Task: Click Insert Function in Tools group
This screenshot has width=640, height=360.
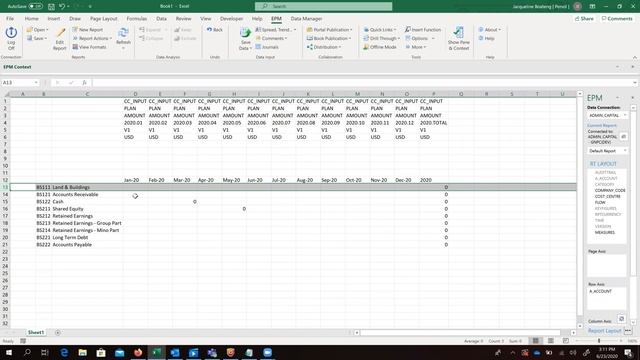Action: tap(423, 30)
